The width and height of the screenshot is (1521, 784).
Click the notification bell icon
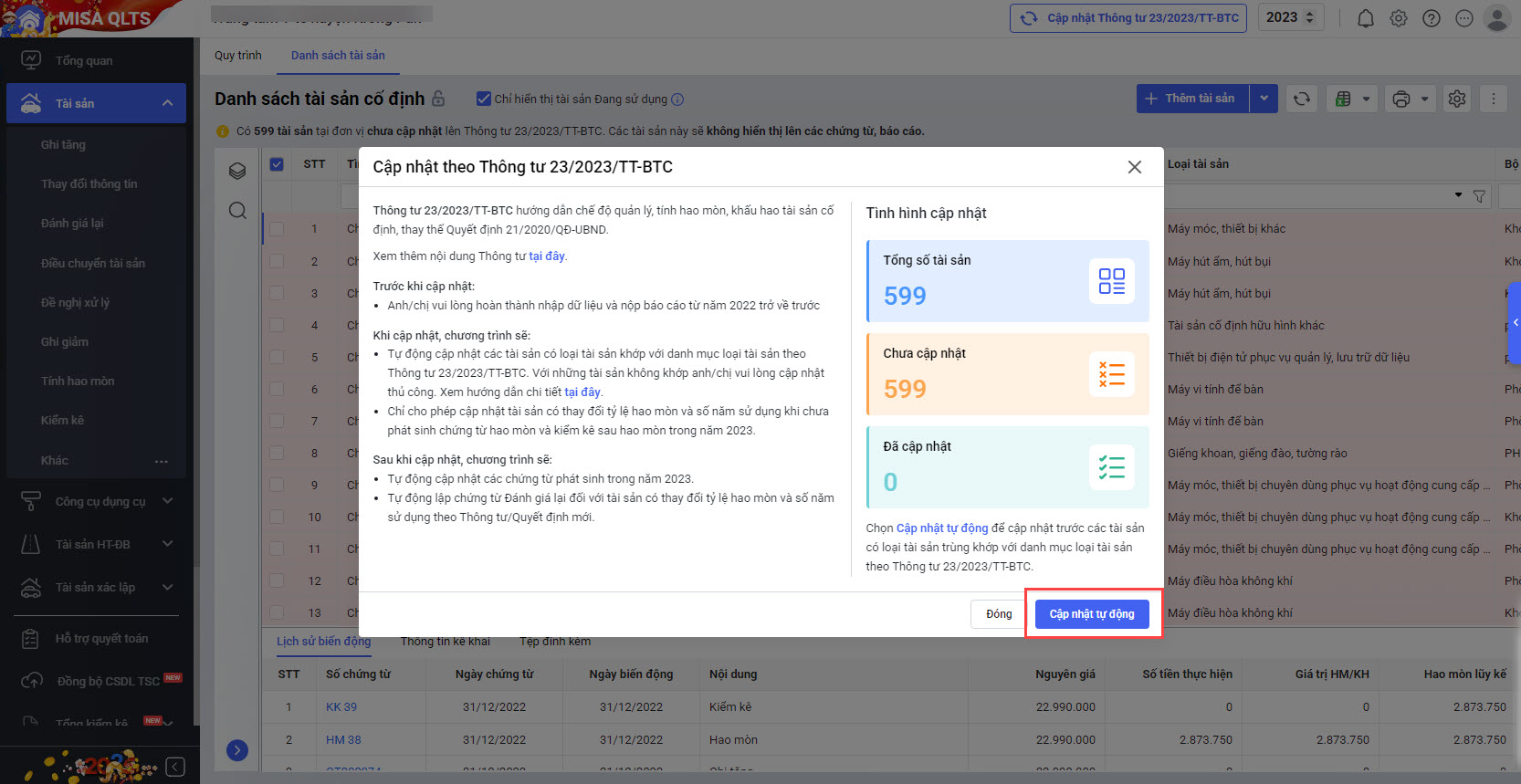[x=1366, y=18]
